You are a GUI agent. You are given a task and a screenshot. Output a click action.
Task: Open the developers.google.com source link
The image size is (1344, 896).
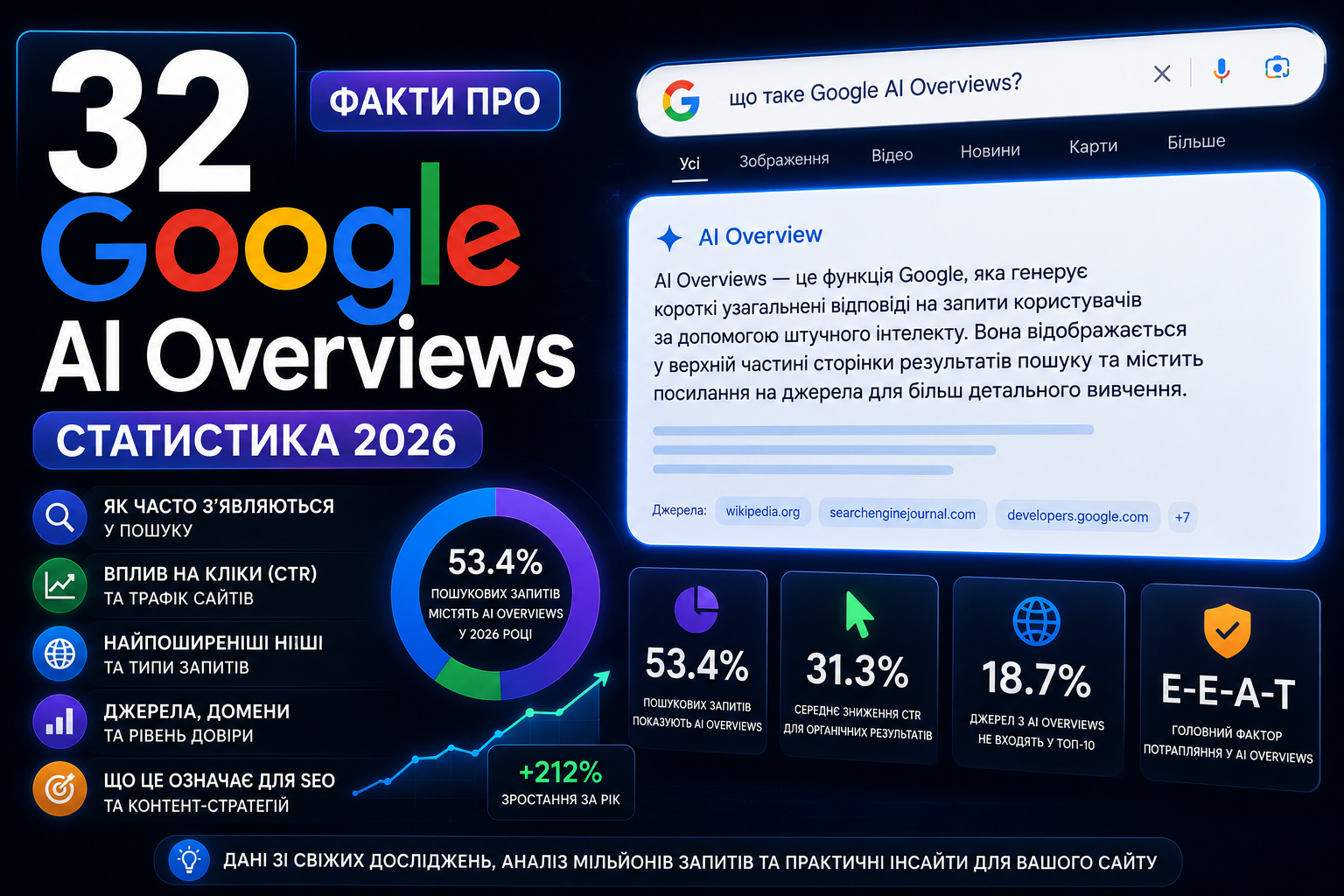coord(1077,515)
